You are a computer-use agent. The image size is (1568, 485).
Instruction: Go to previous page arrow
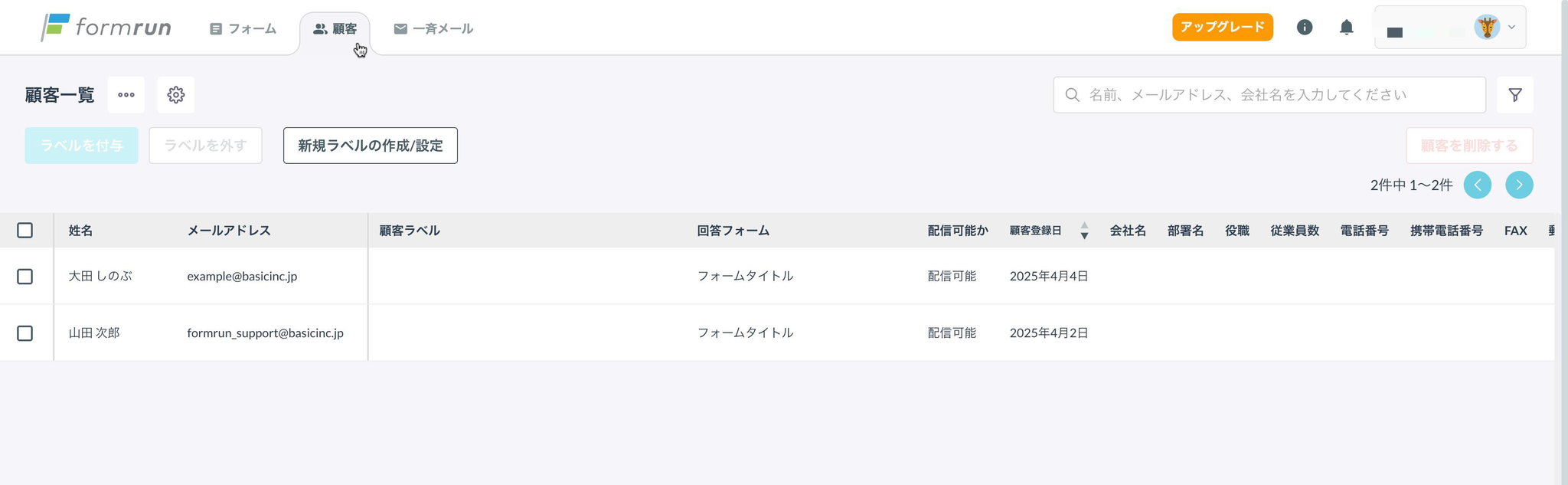pos(1478,185)
